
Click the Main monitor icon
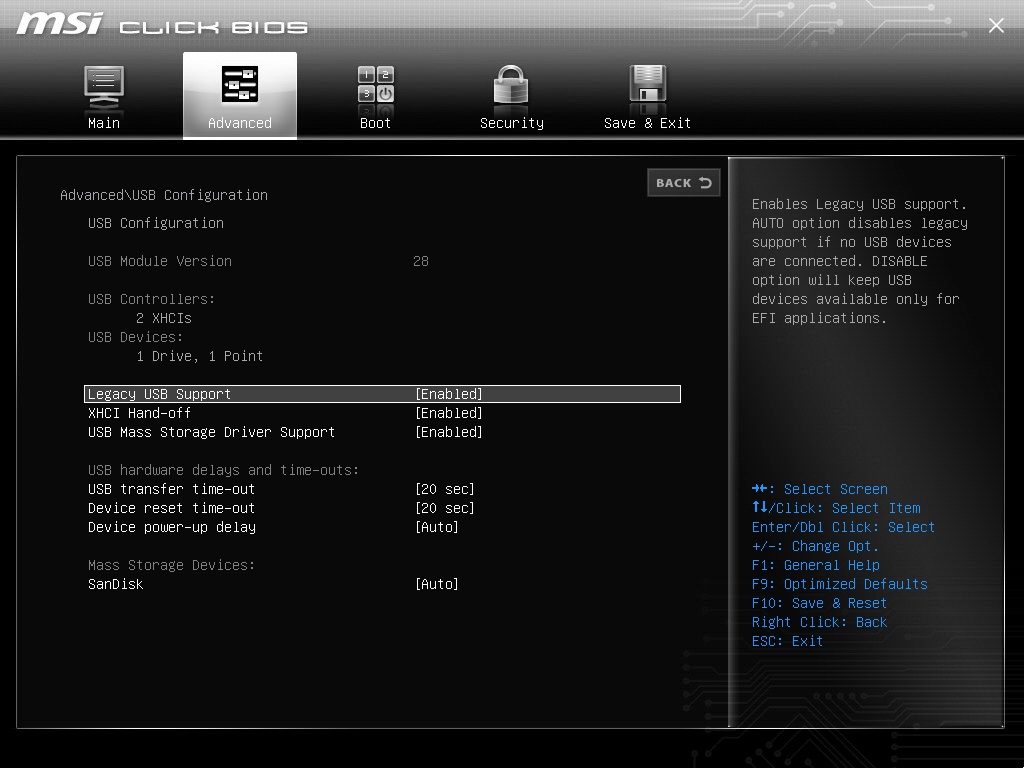click(104, 86)
